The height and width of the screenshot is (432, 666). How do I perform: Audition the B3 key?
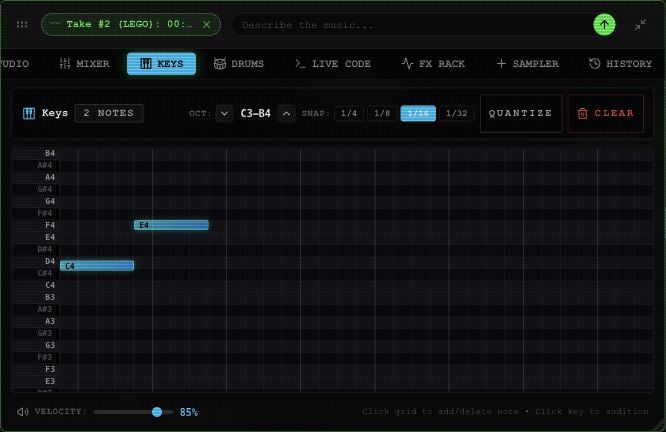pos(36,297)
